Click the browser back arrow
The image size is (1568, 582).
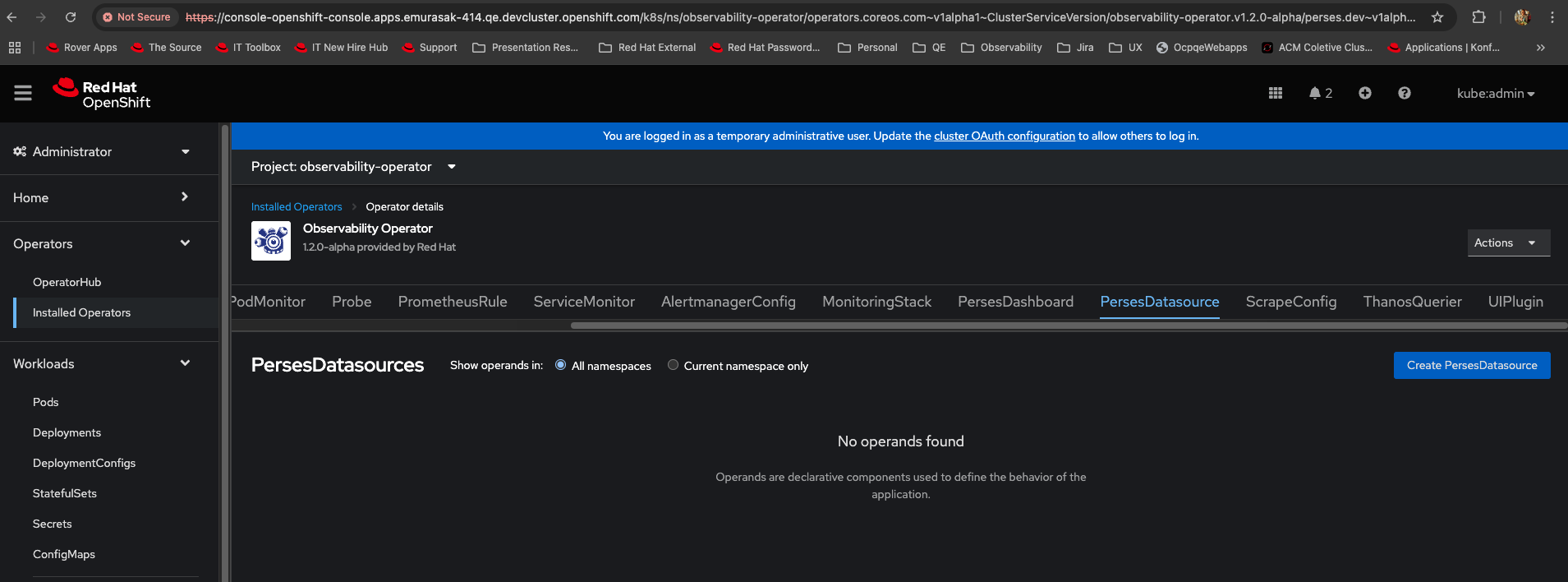point(12,17)
